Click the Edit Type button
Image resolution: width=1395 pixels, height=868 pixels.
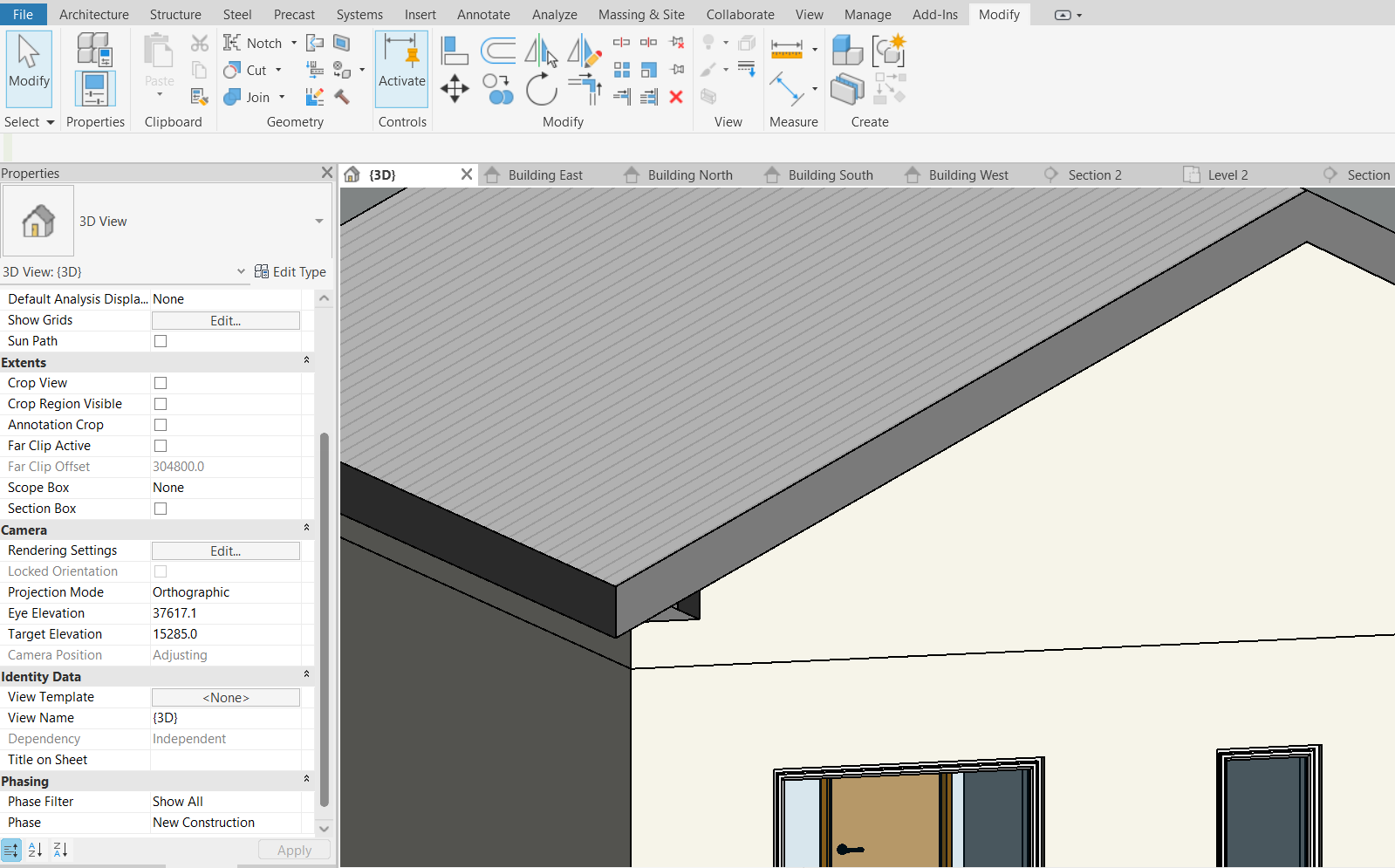(x=291, y=272)
